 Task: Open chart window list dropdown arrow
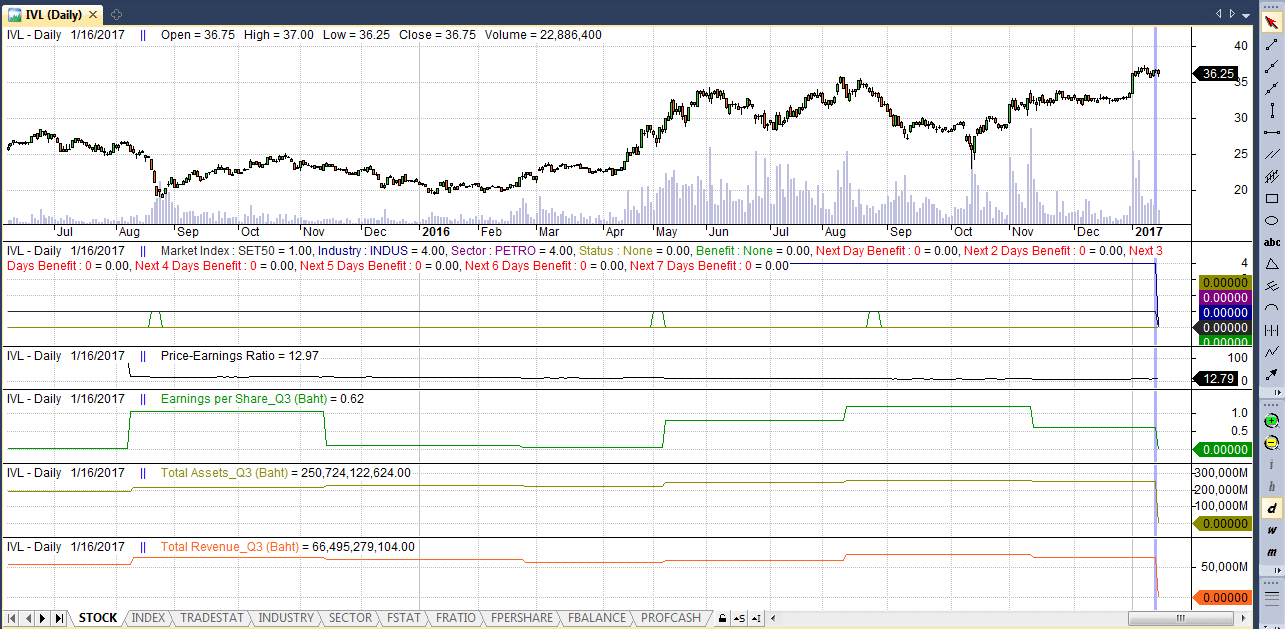click(1247, 13)
